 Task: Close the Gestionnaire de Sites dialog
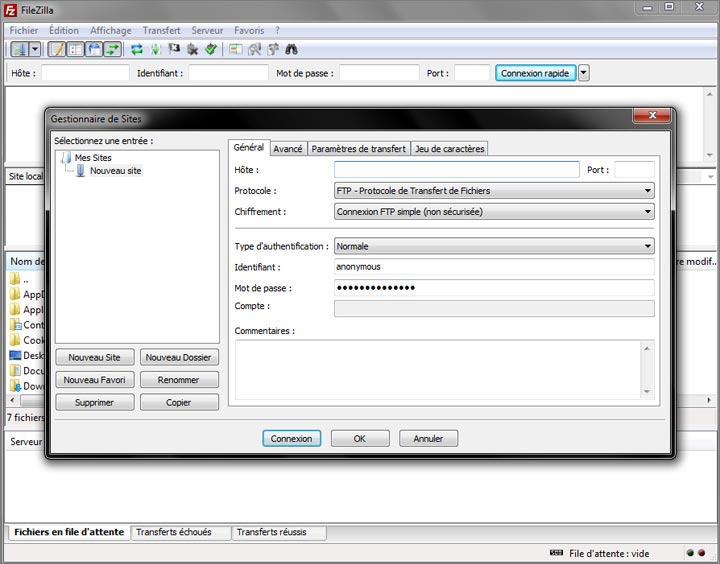click(652, 115)
